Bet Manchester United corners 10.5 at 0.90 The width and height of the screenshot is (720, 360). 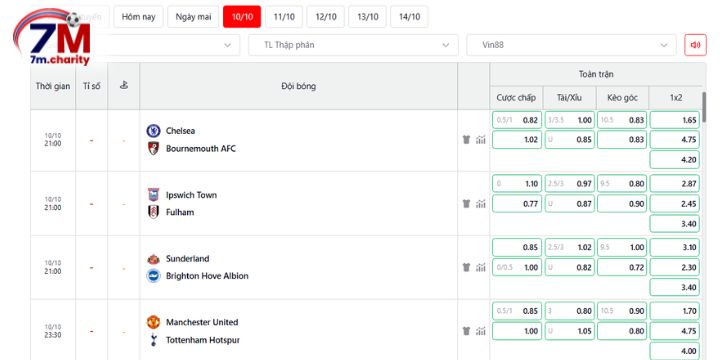click(622, 311)
